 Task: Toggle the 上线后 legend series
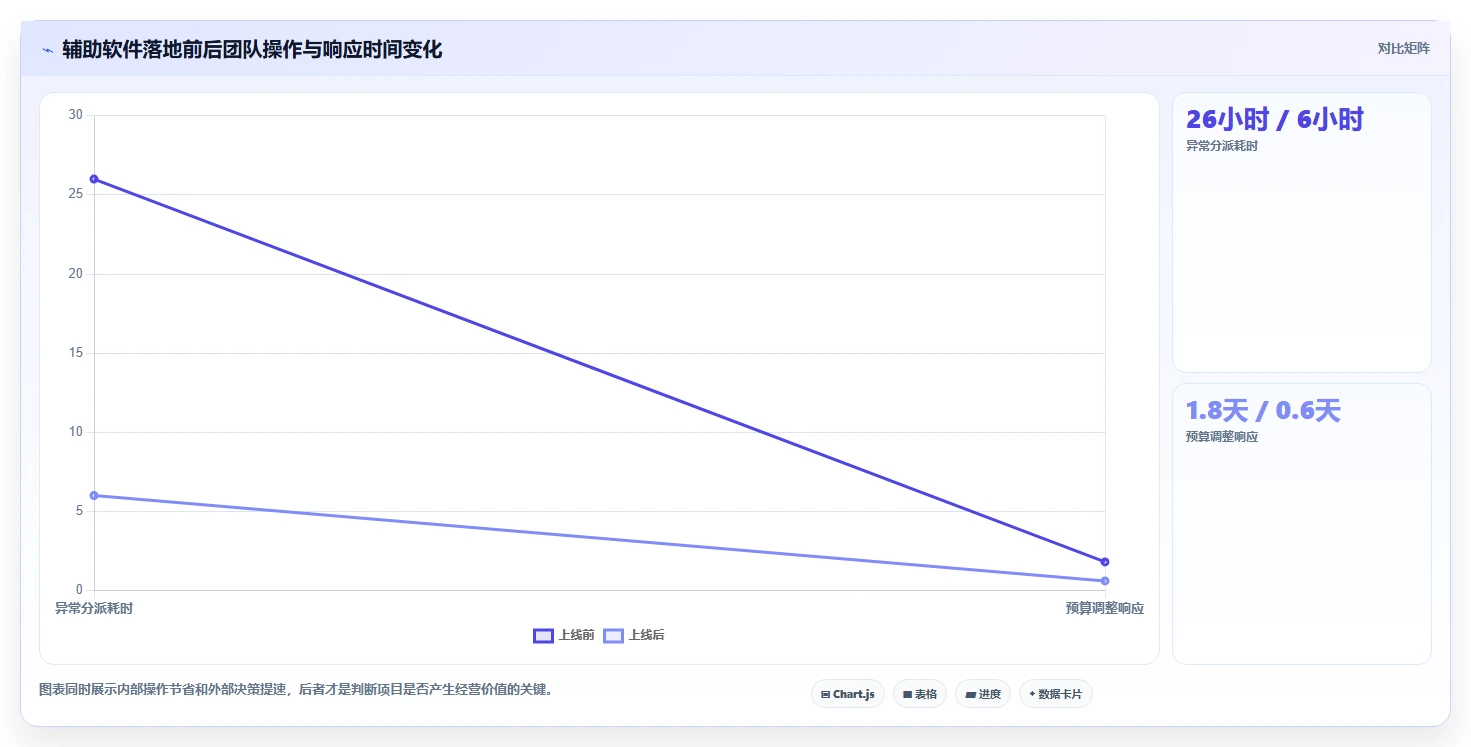click(x=634, y=635)
